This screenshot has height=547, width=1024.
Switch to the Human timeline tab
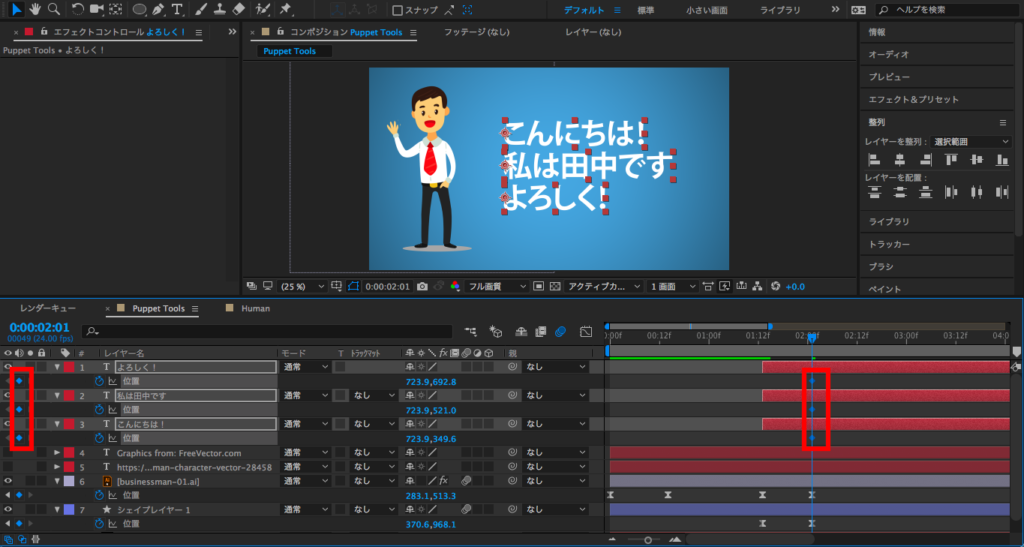point(255,309)
